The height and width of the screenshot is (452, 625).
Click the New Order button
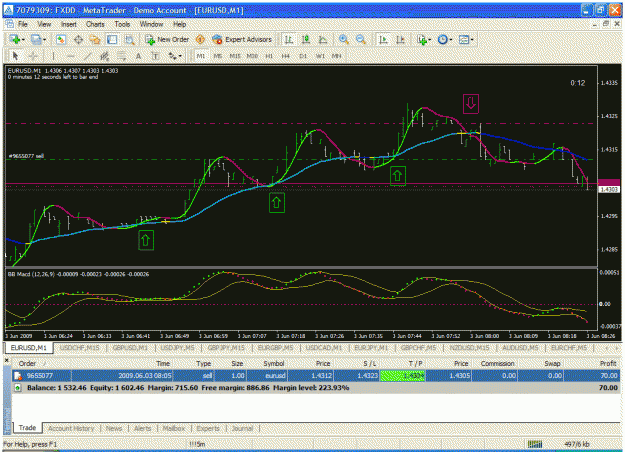pyautogui.click(x=167, y=39)
